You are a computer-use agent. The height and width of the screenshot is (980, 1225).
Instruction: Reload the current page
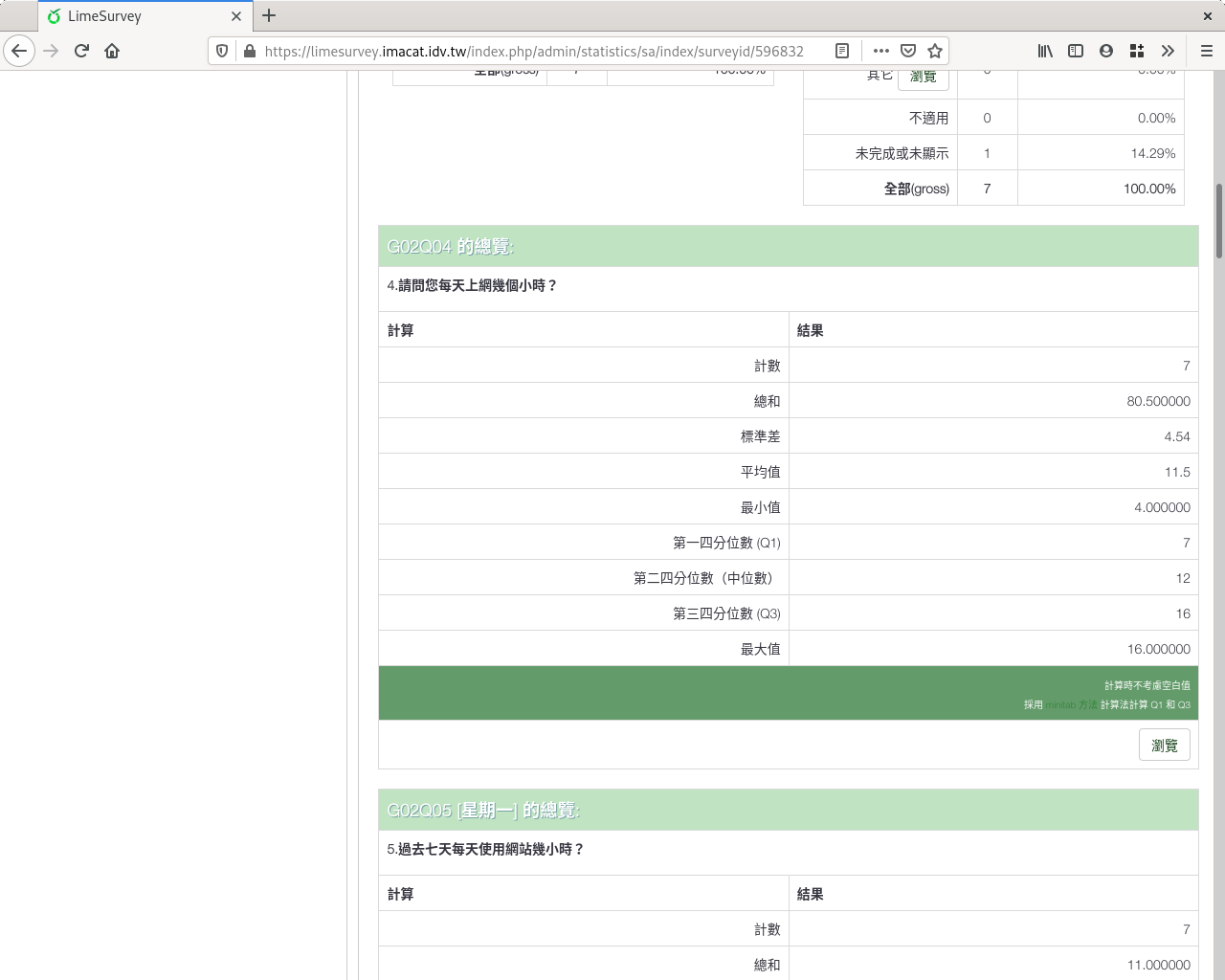(81, 51)
